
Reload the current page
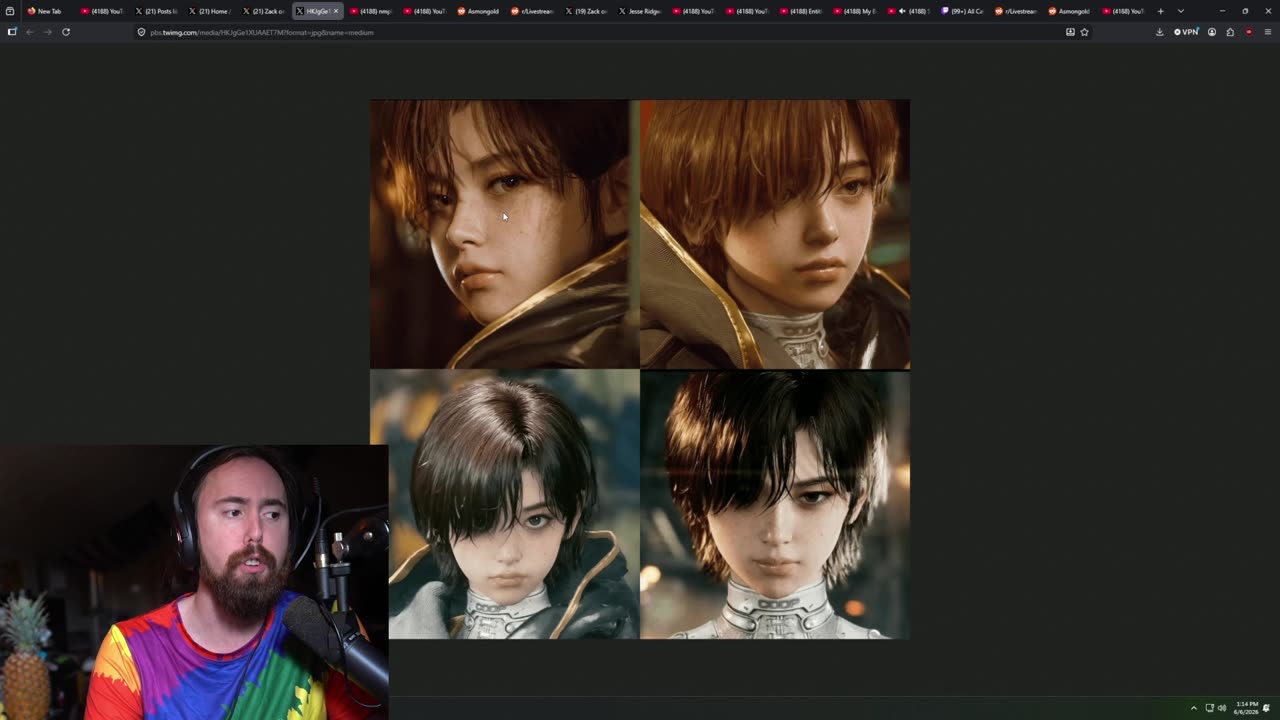[x=66, y=32]
